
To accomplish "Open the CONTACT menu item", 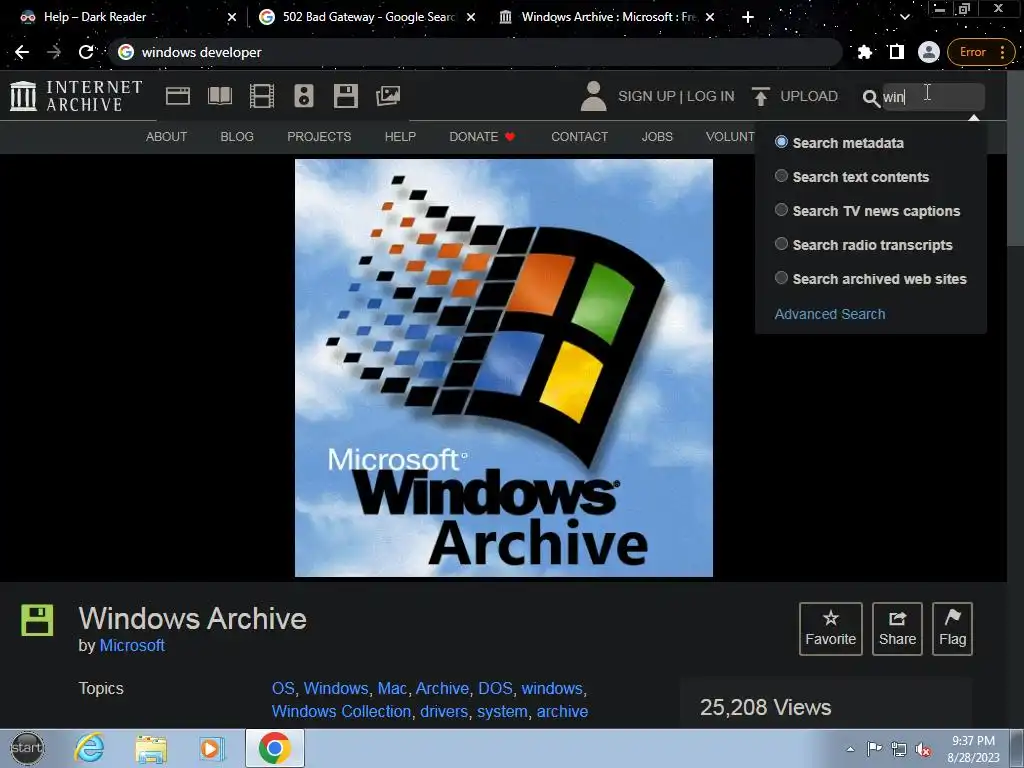I will click(x=579, y=136).
